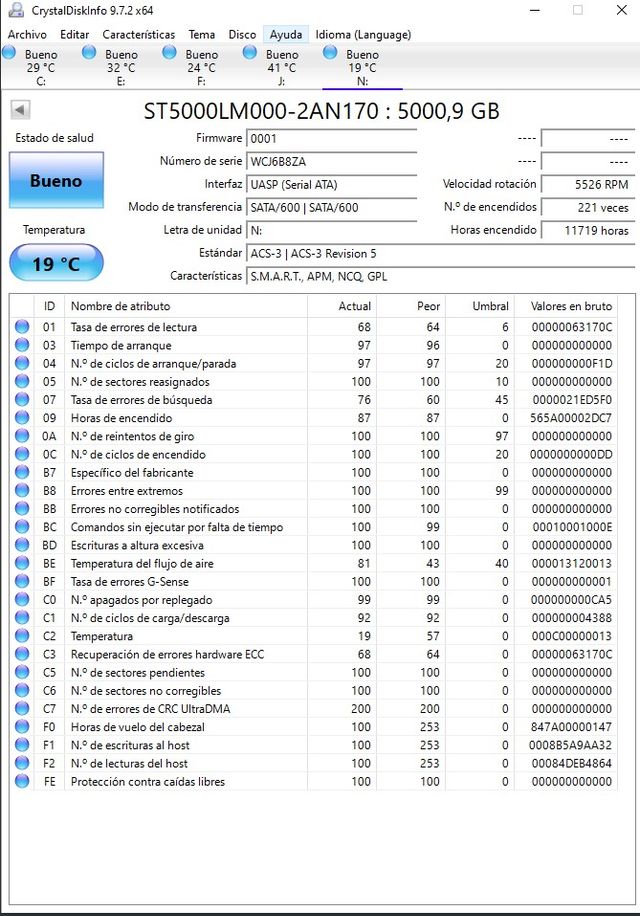Select drive J: status orb at 41 °C
Screen dimensions: 640x916
pos(249,52)
